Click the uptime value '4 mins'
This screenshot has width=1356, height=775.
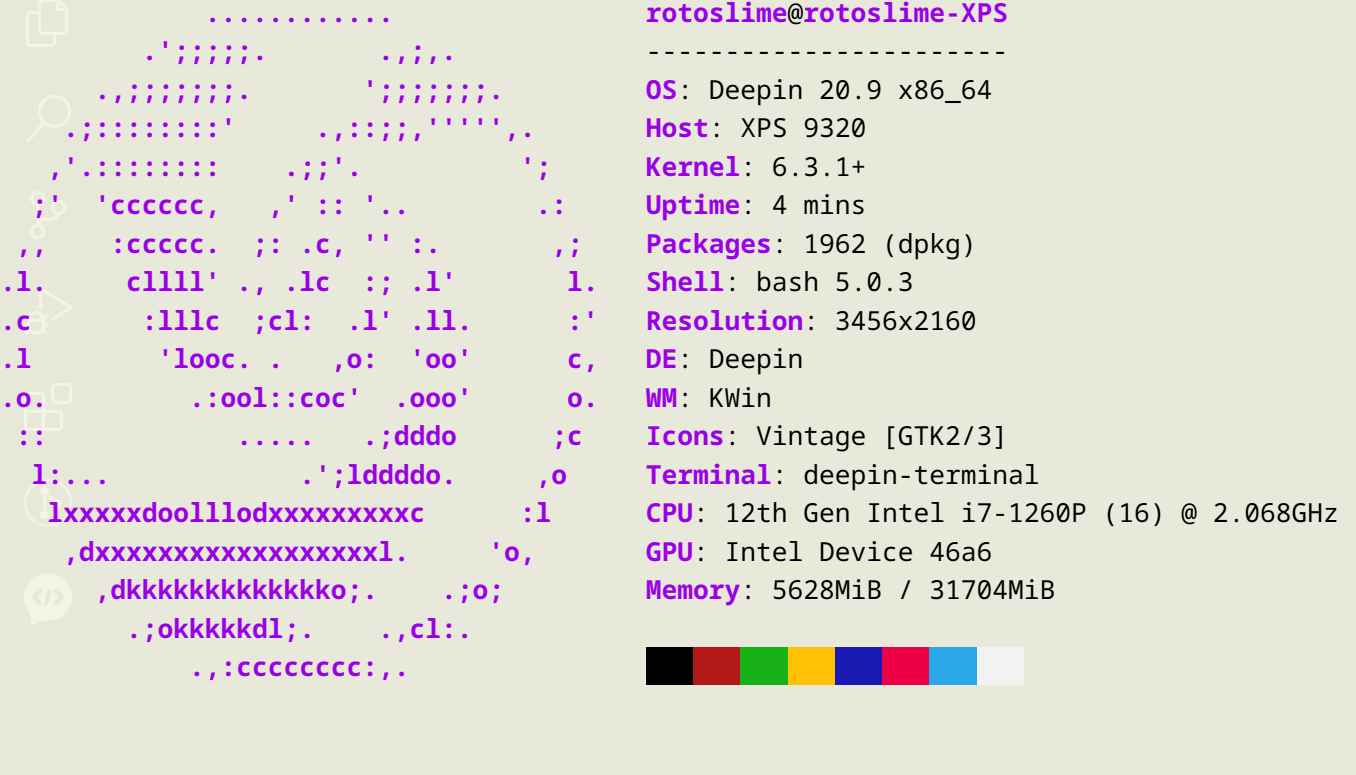[x=819, y=205]
